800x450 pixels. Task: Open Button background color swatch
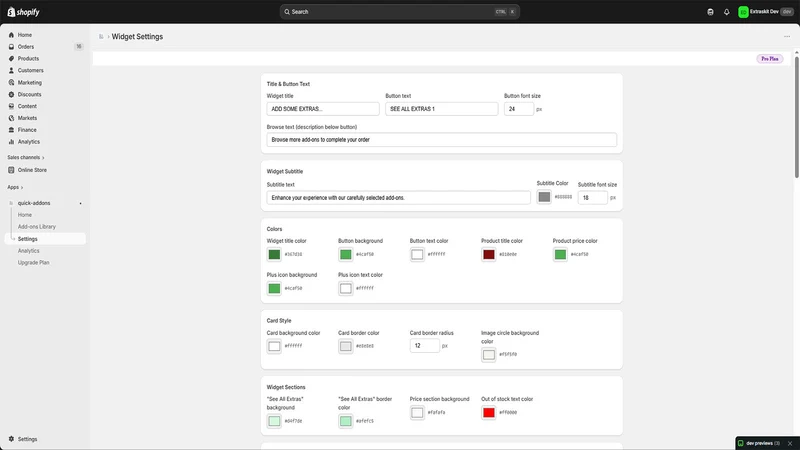pyautogui.click(x=345, y=254)
